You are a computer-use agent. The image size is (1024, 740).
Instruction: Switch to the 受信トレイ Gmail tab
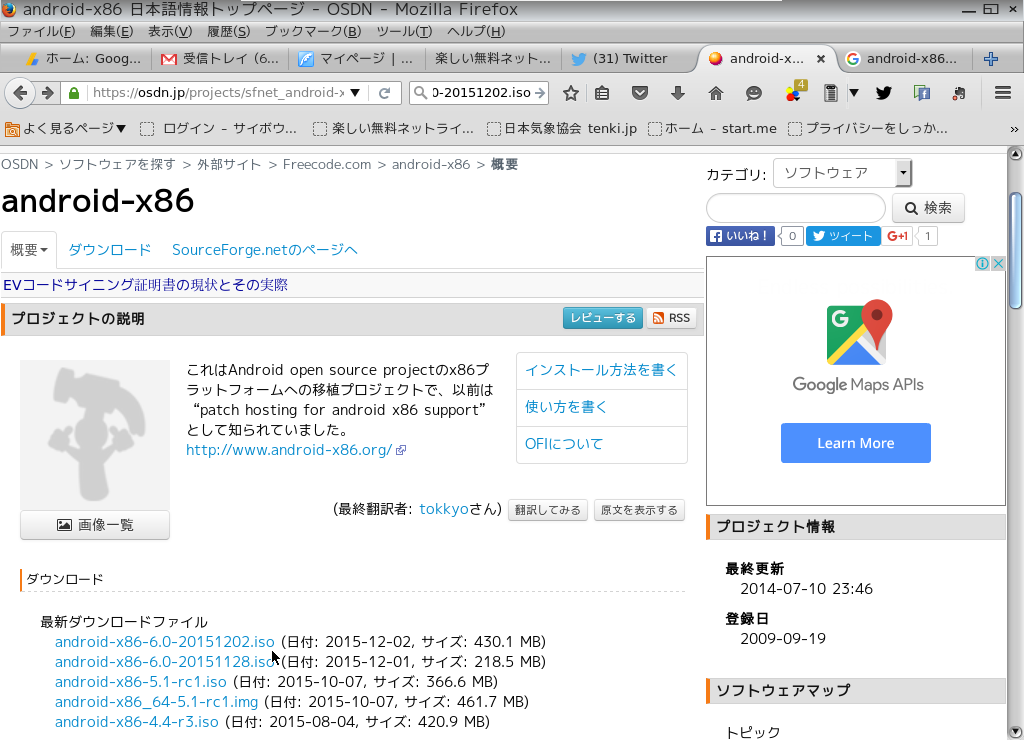click(x=220, y=59)
